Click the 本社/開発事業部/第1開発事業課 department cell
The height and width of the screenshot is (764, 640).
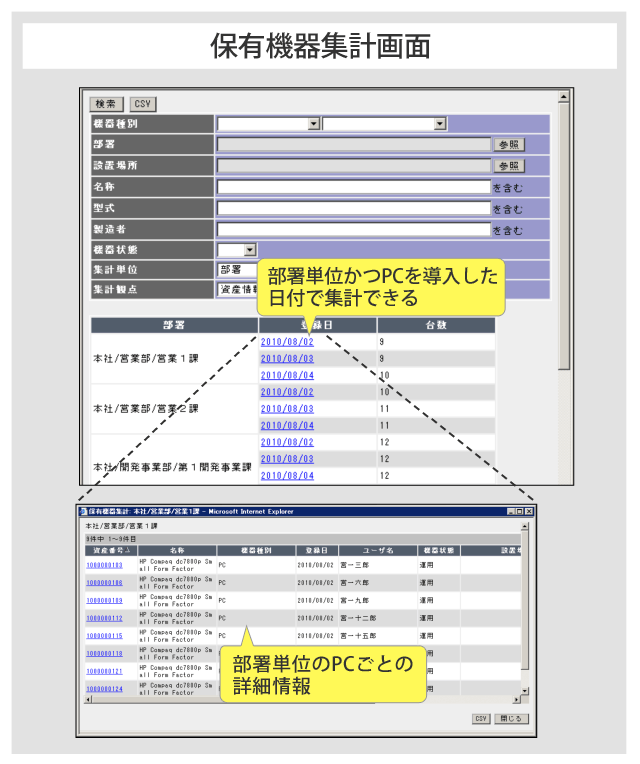pyautogui.click(x=174, y=459)
